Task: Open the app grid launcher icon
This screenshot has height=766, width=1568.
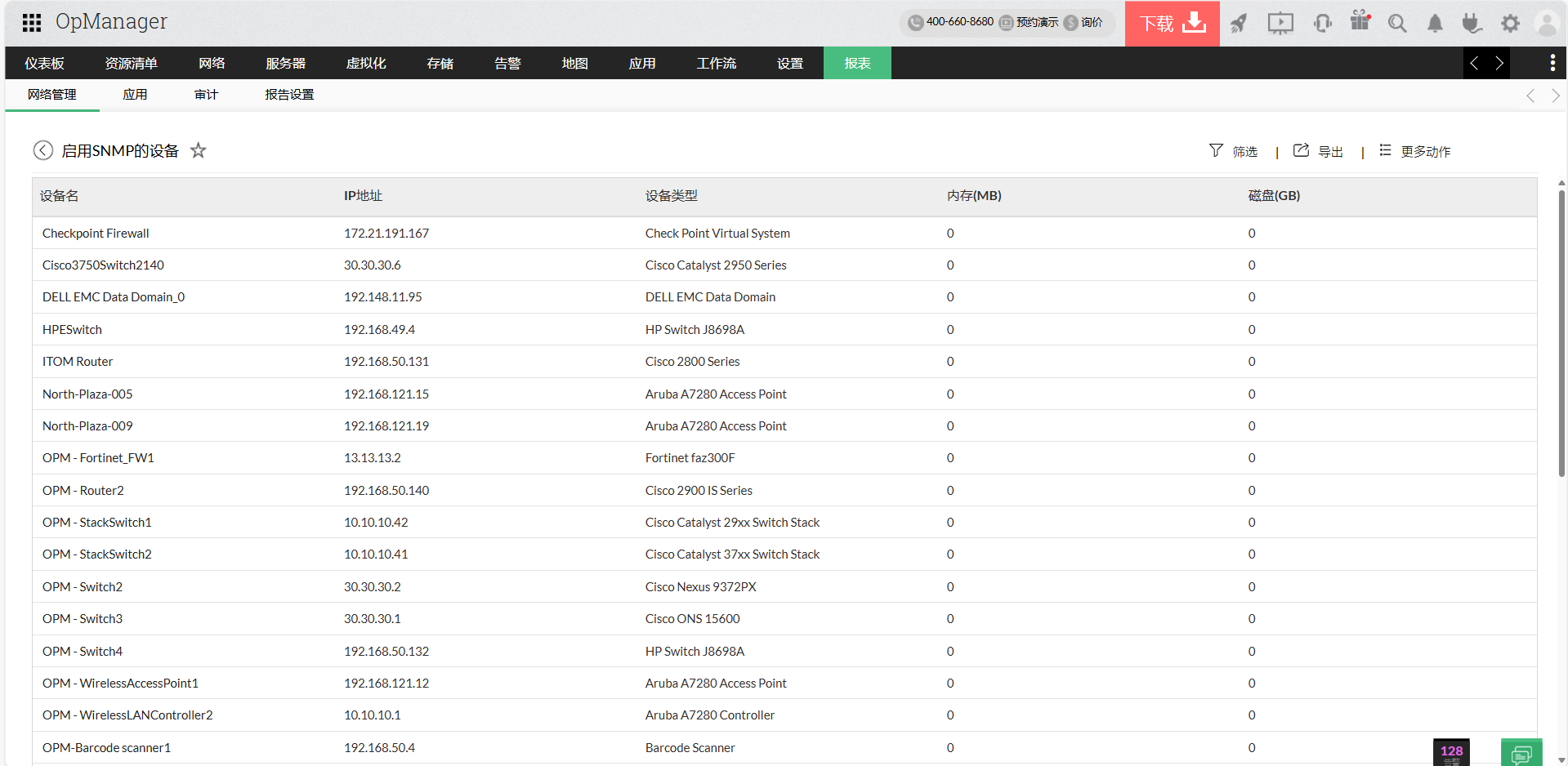Action: click(32, 23)
